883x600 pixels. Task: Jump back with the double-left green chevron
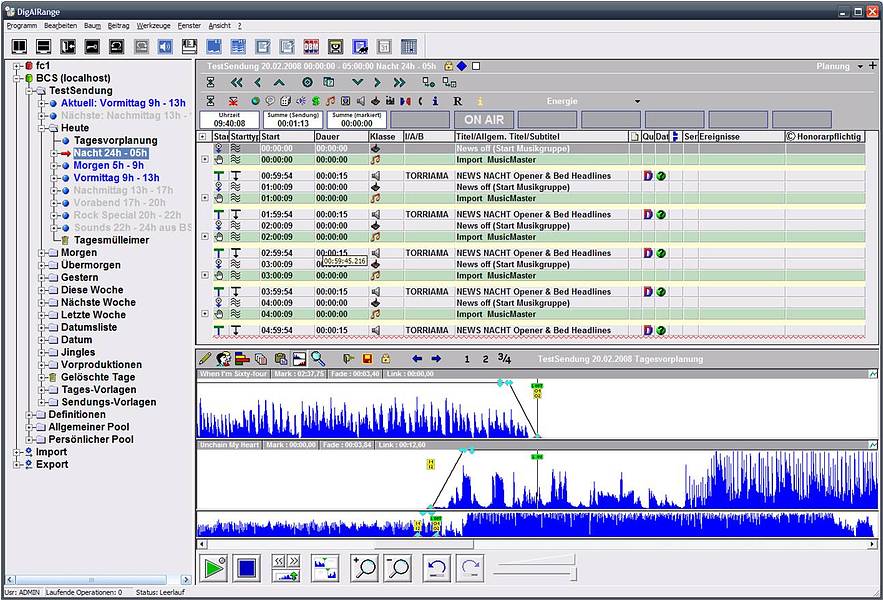[237, 83]
